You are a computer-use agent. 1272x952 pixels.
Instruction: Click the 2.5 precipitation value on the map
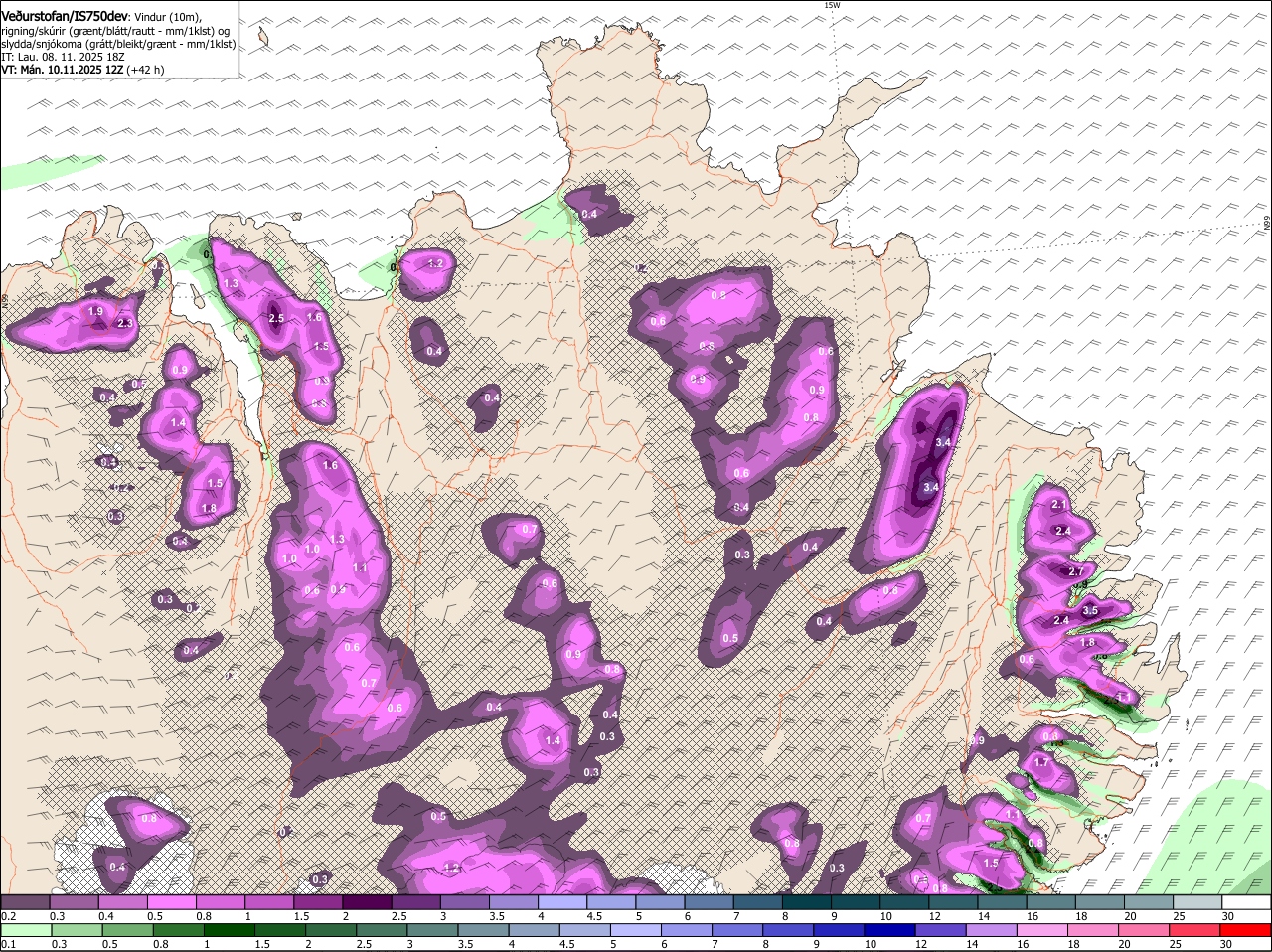click(x=277, y=318)
